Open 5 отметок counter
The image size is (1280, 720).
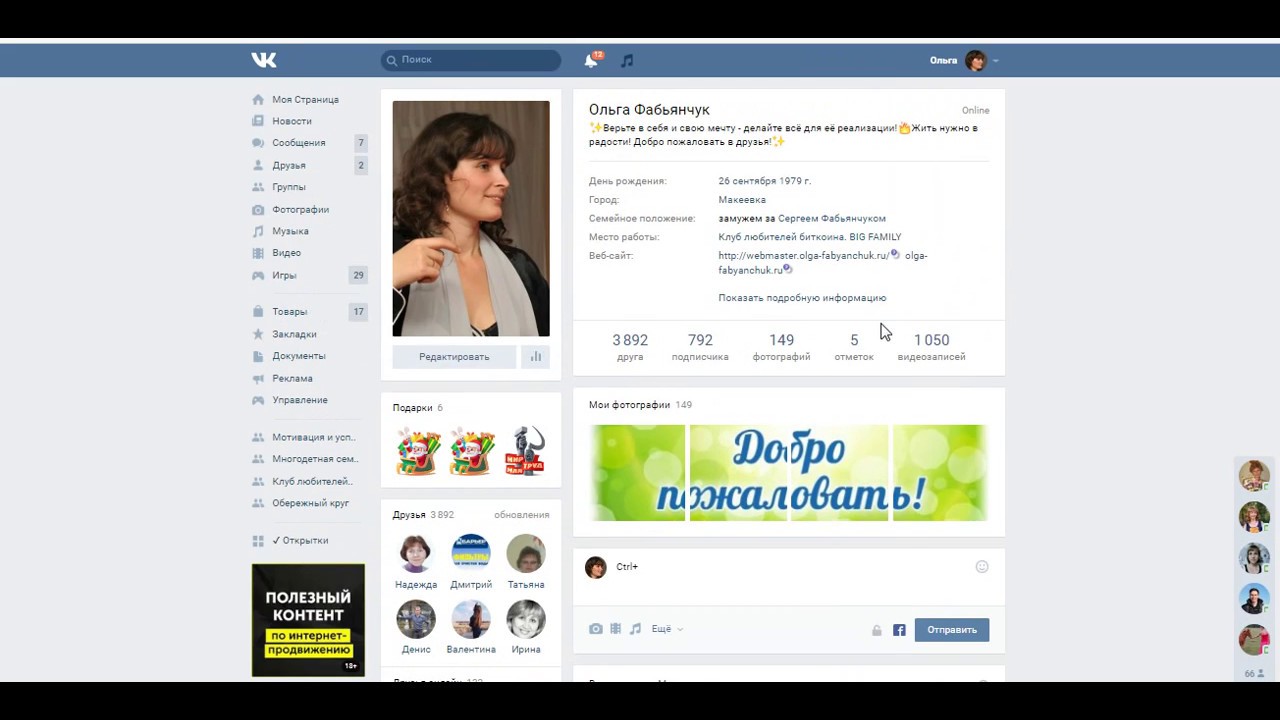tap(854, 347)
